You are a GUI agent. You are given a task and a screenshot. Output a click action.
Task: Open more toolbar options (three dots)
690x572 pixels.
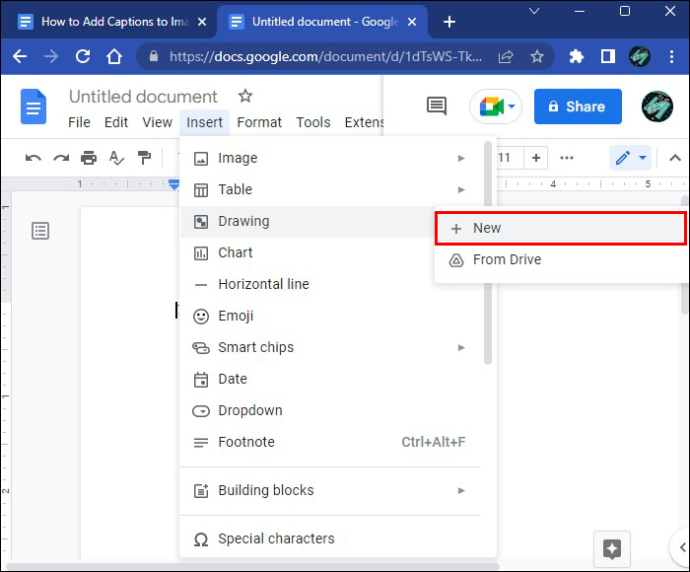[x=566, y=158]
